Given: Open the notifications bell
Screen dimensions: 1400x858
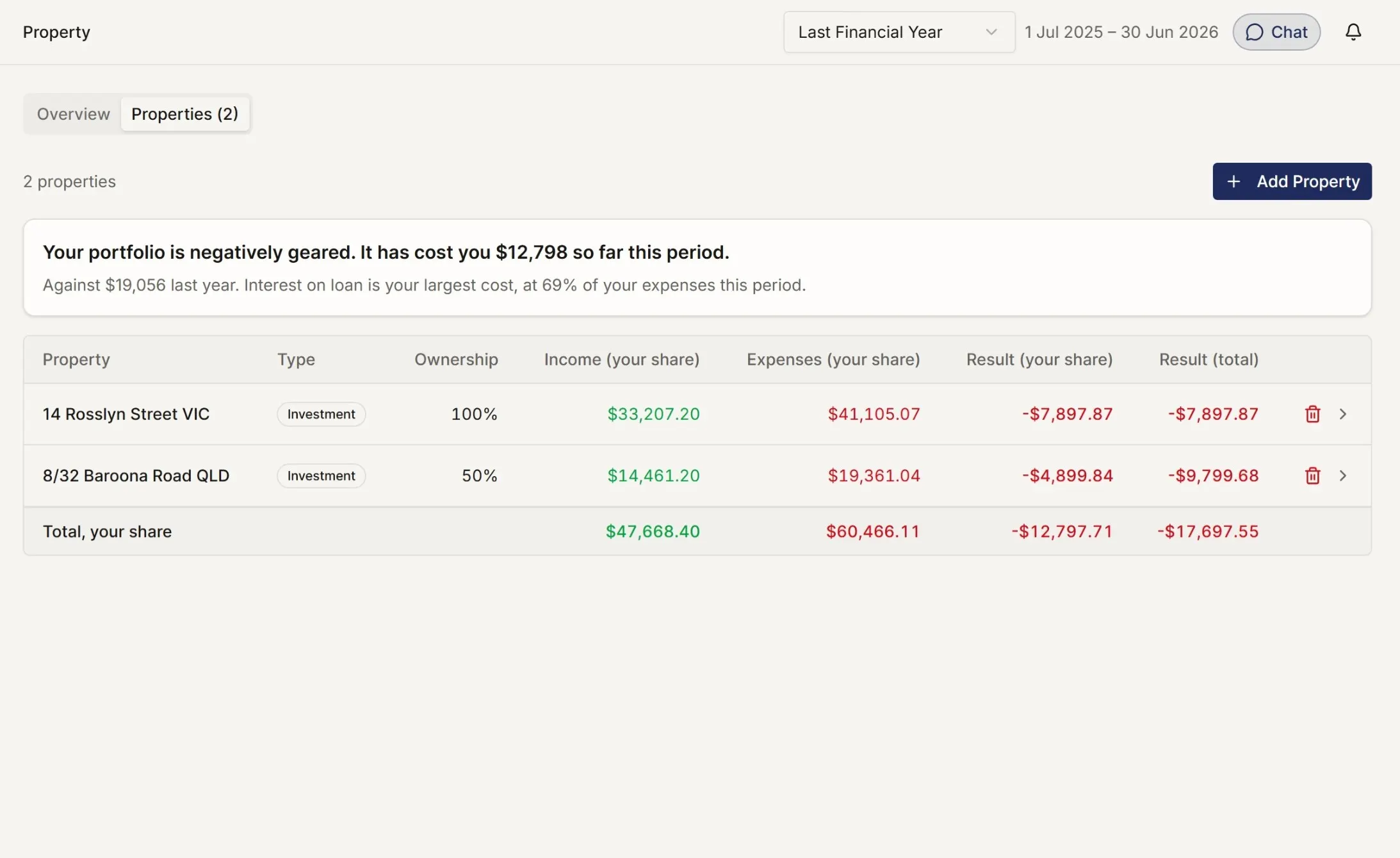Looking at the screenshot, I should 1353,32.
